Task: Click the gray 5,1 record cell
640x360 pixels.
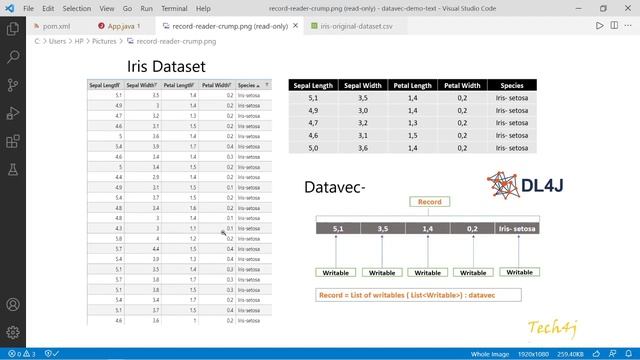Action: 338,229
